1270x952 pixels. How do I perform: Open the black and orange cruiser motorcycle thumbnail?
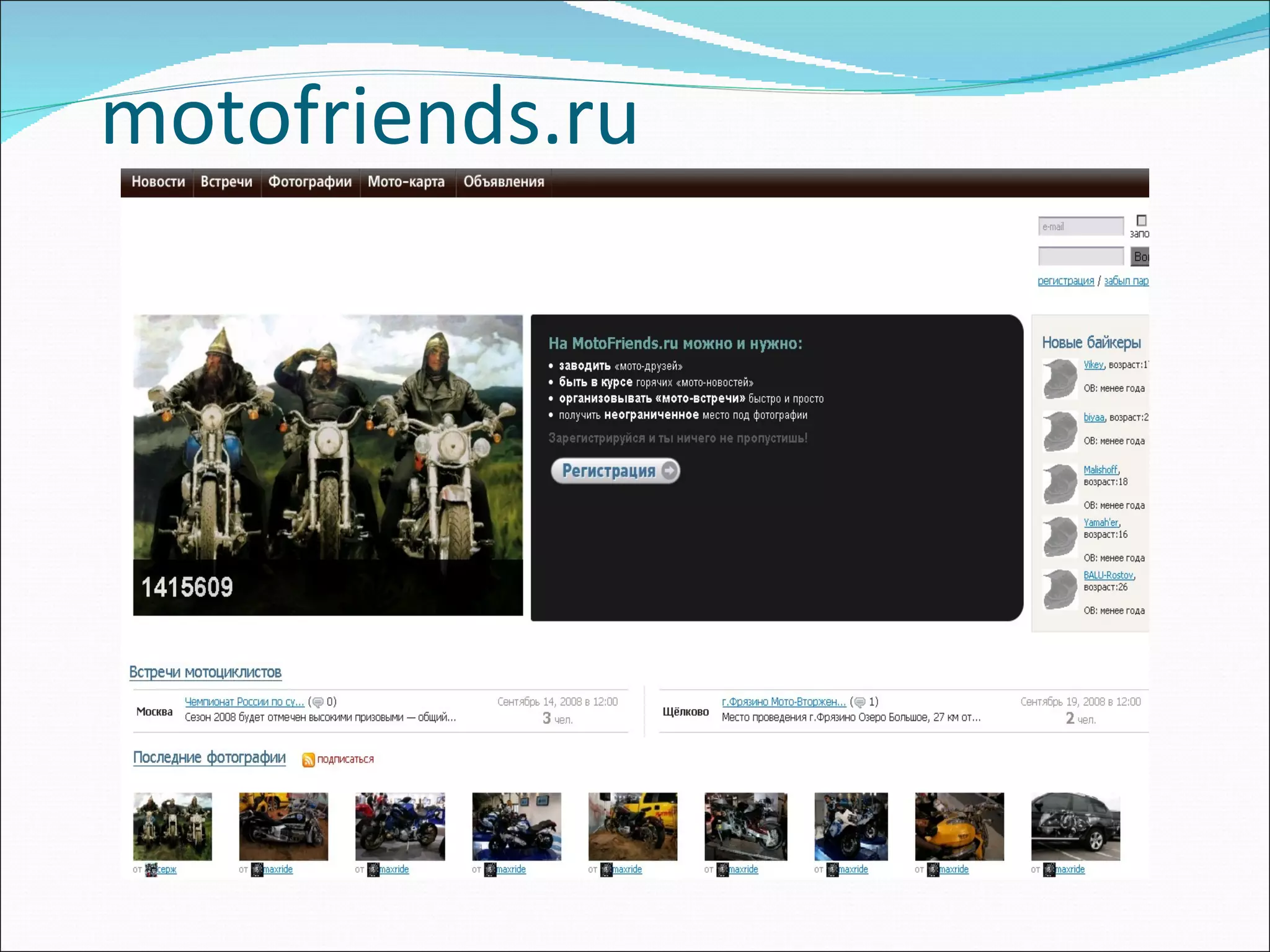(x=283, y=826)
